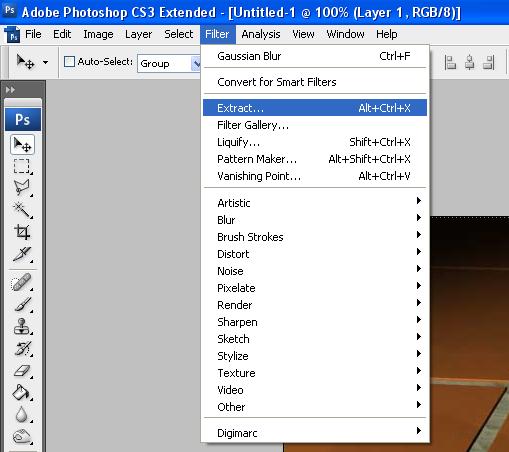The width and height of the screenshot is (509, 452).
Task: Expand the Sharpen filter submenu
Action: click(315, 322)
